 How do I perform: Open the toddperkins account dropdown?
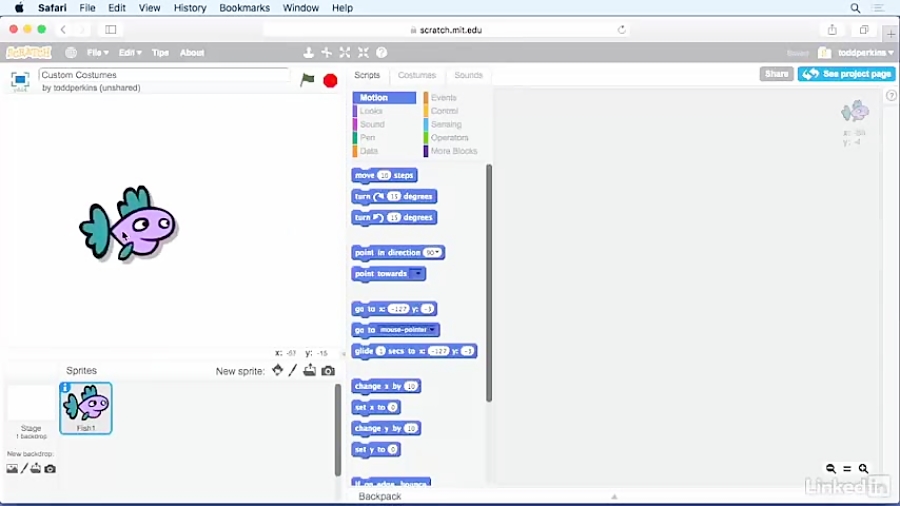tap(865, 53)
